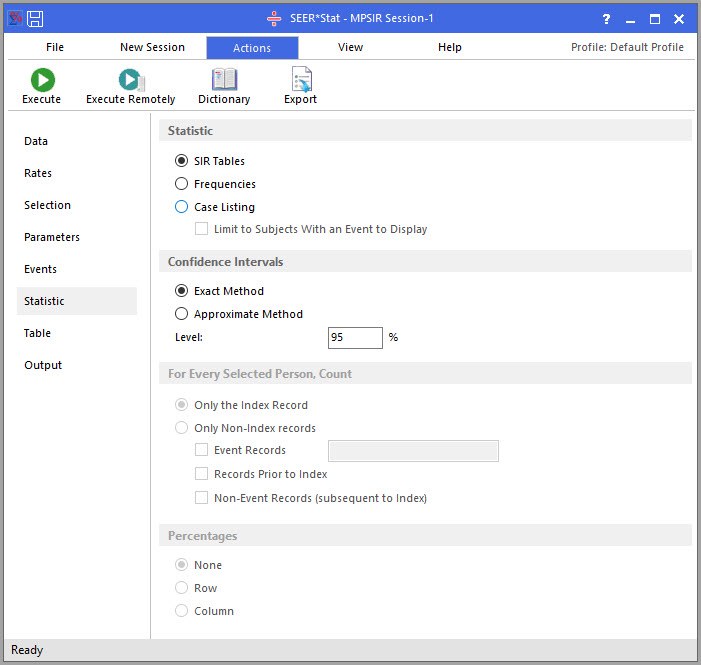
Task: Switch to the View menu tab
Action: tap(350, 47)
